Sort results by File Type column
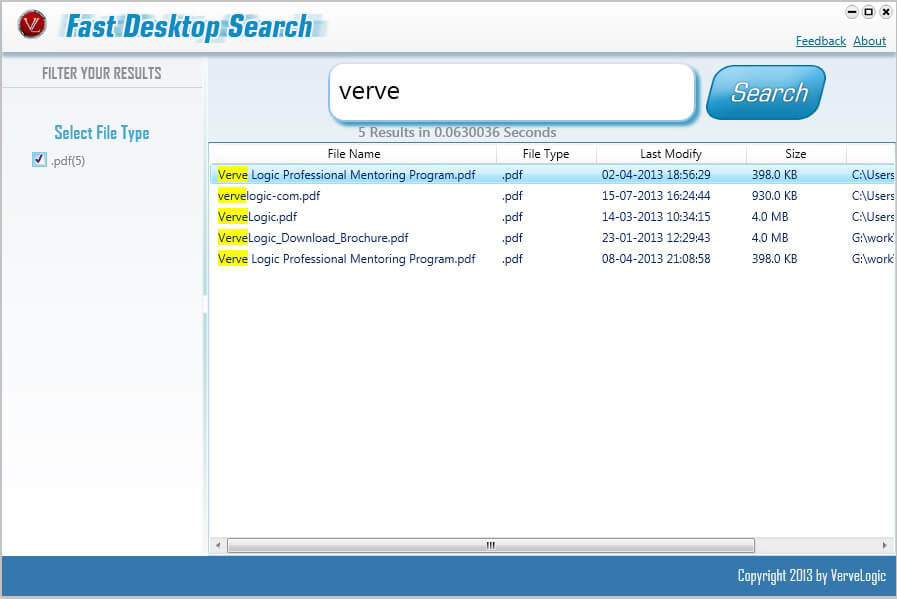 tap(546, 154)
